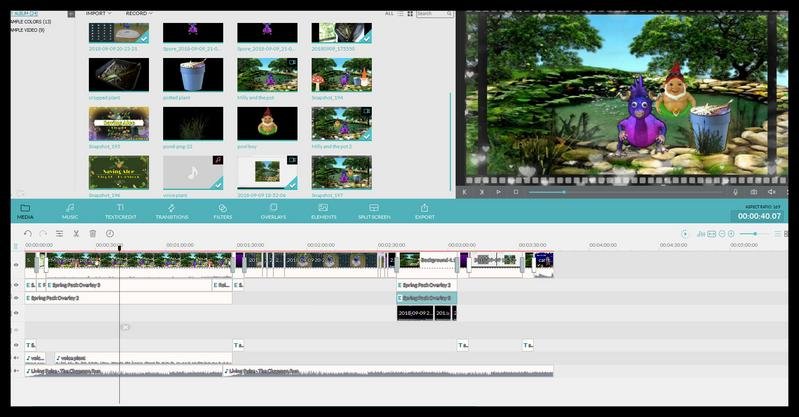
Task: Switch to the MEDIA tab
Action: (25, 211)
